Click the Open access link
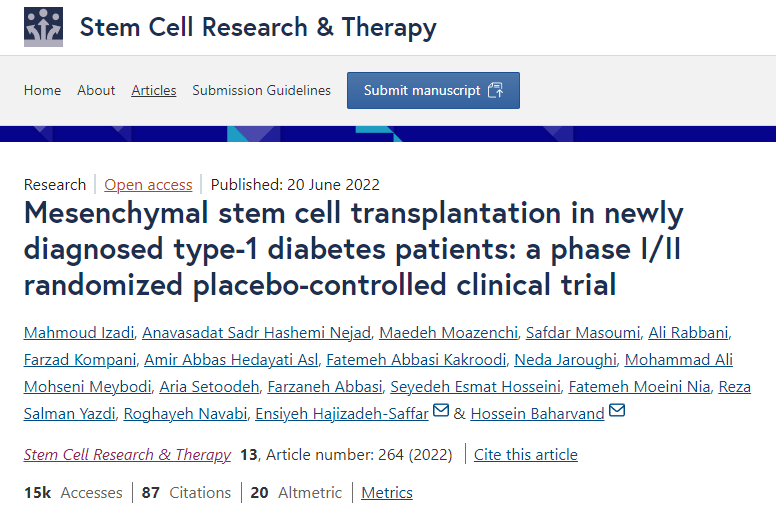The image size is (776, 517). [148, 184]
